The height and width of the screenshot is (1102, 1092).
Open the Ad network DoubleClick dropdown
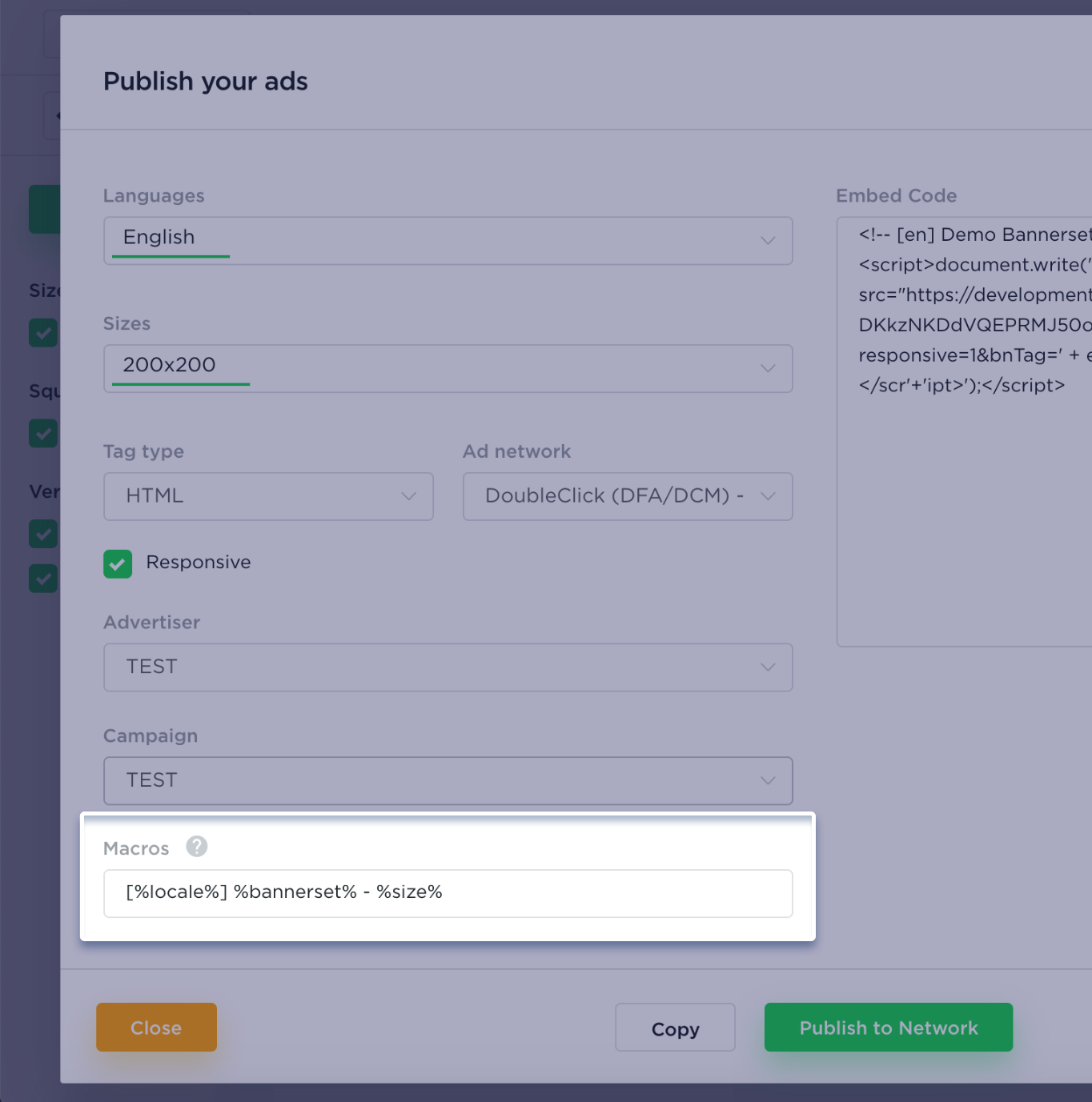tap(628, 496)
